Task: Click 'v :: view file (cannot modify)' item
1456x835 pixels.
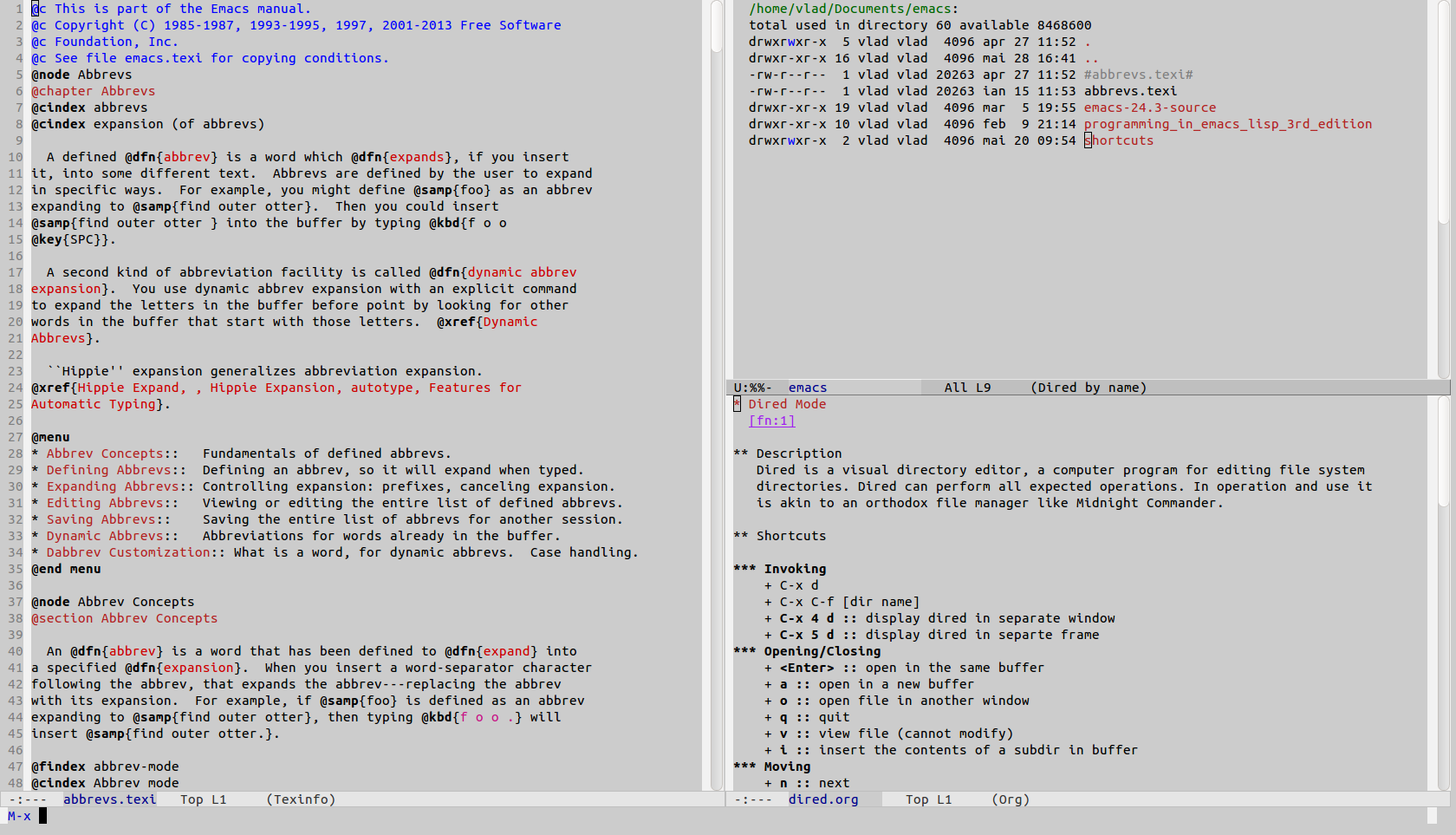Action: [x=888, y=734]
